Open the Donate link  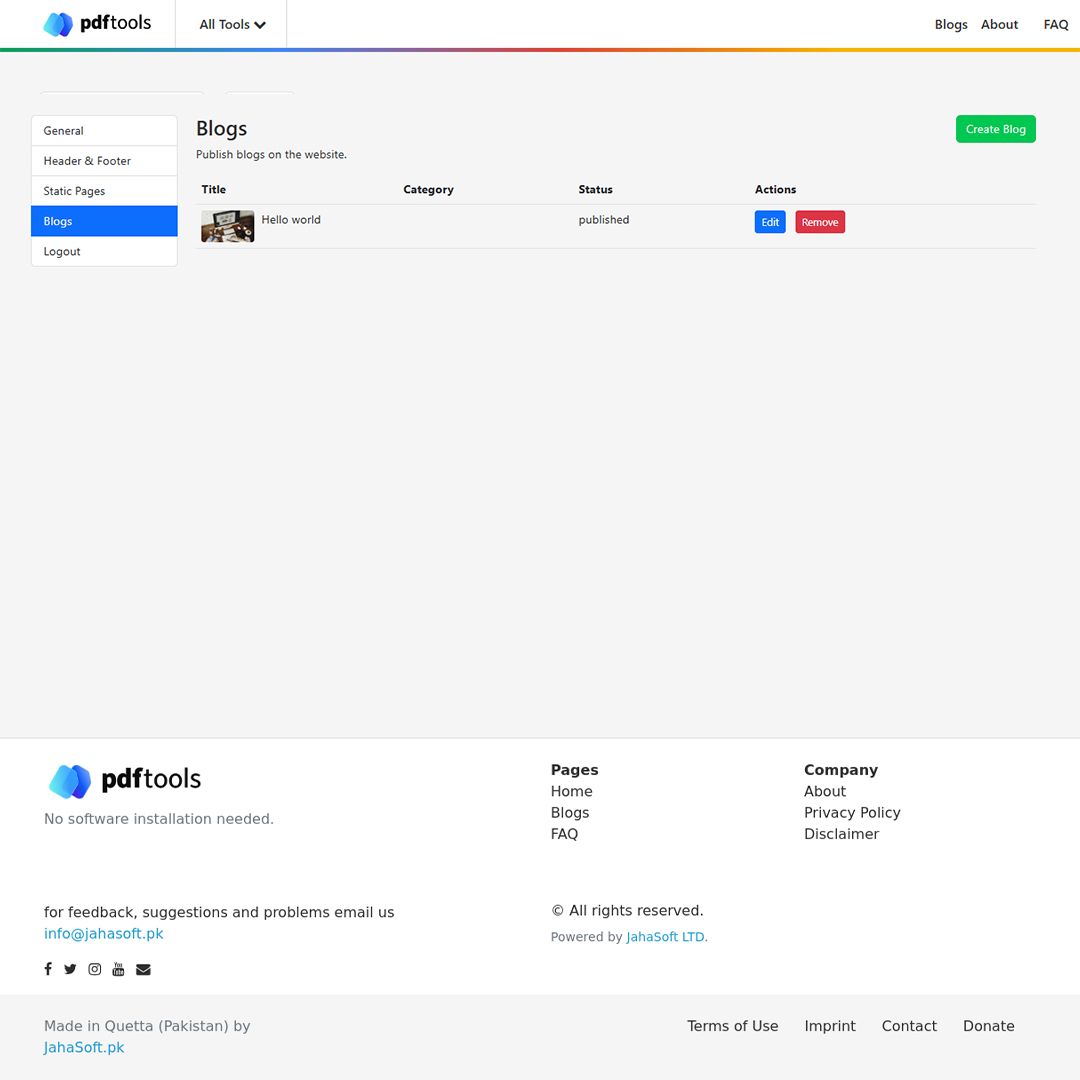pos(988,1026)
